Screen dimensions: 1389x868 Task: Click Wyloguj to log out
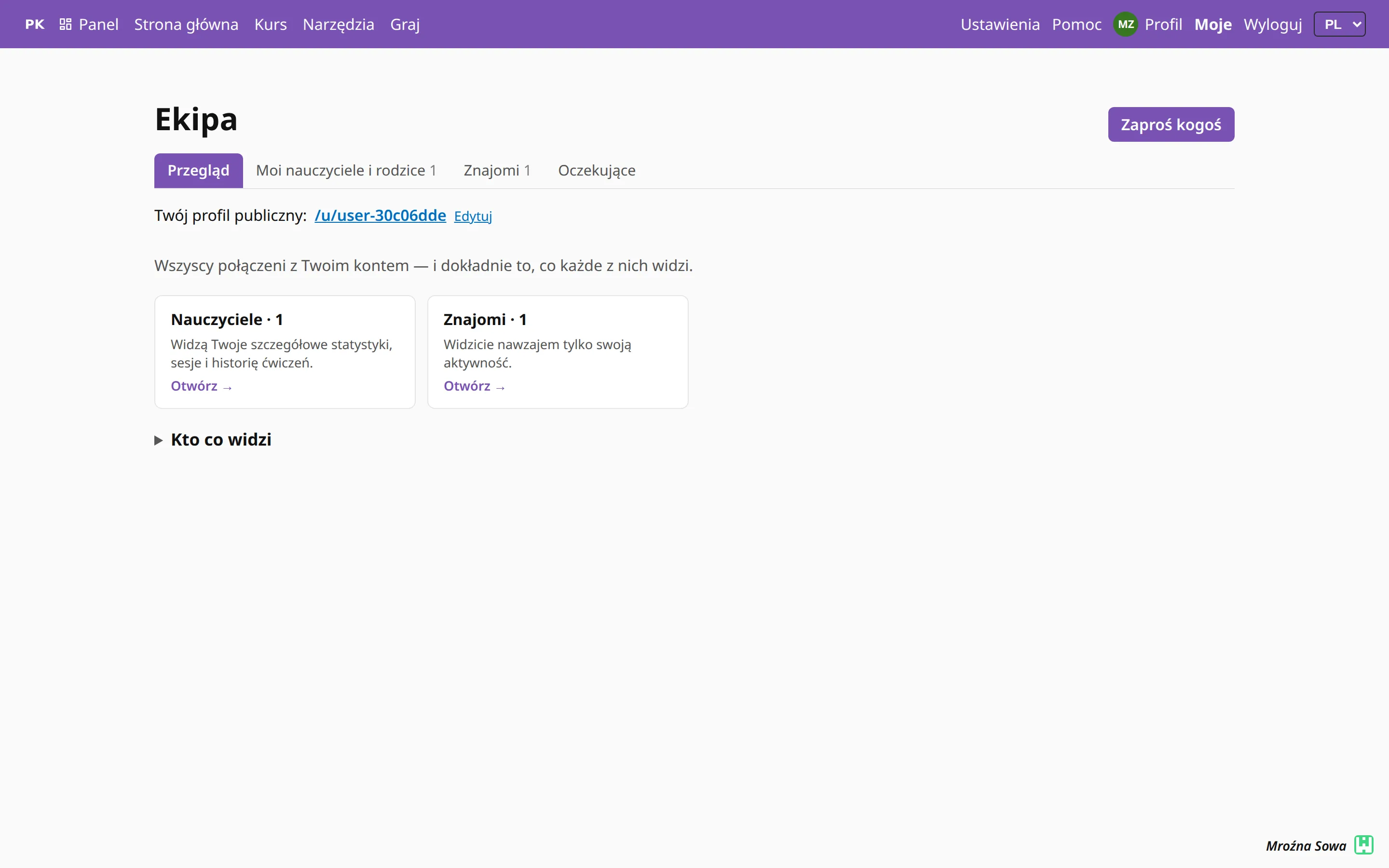click(1272, 24)
